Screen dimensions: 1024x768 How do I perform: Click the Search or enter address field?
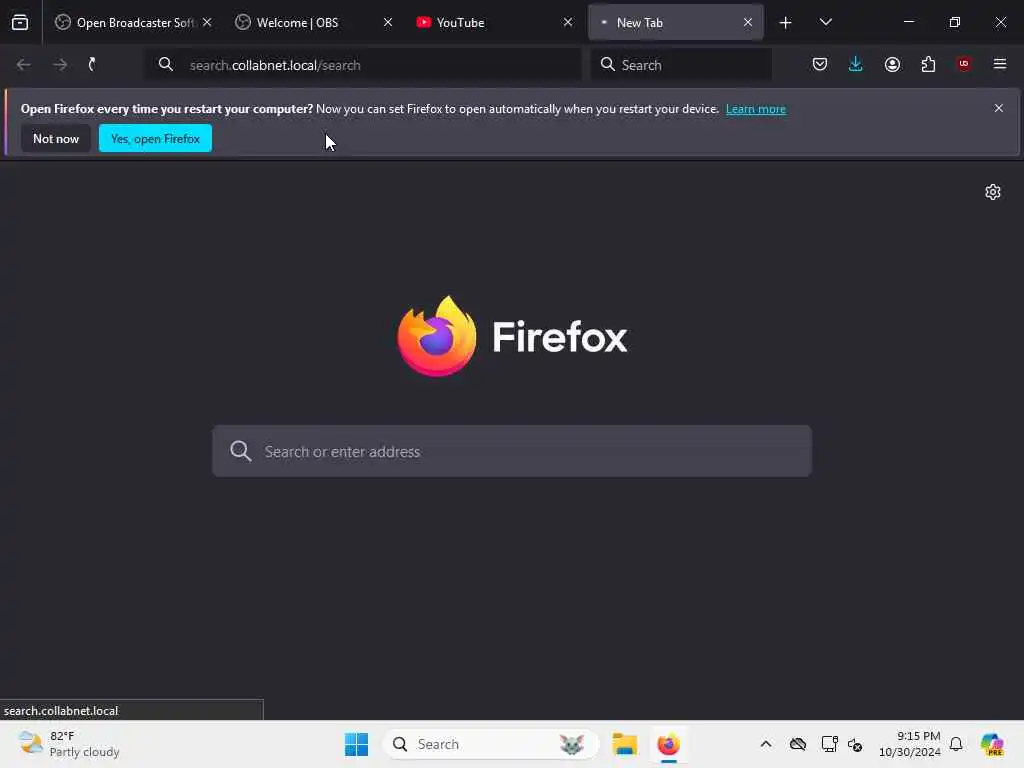click(x=512, y=451)
